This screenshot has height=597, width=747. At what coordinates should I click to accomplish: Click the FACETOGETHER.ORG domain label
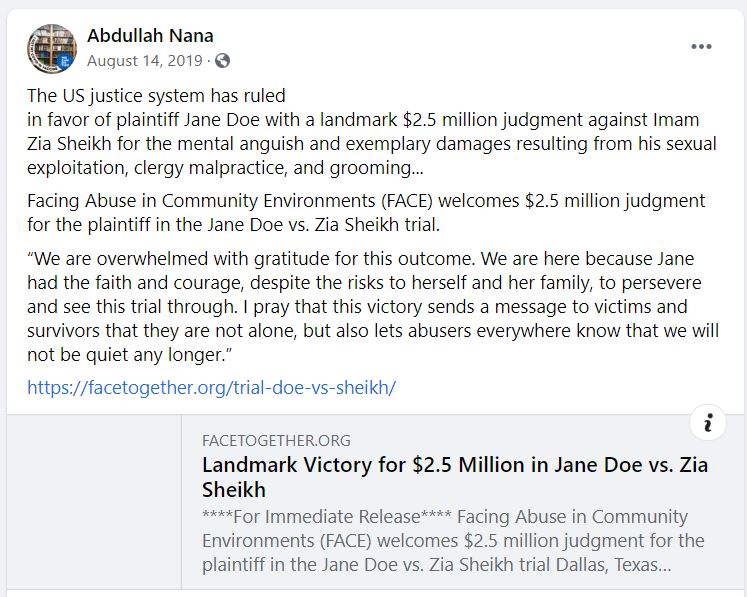click(276, 441)
